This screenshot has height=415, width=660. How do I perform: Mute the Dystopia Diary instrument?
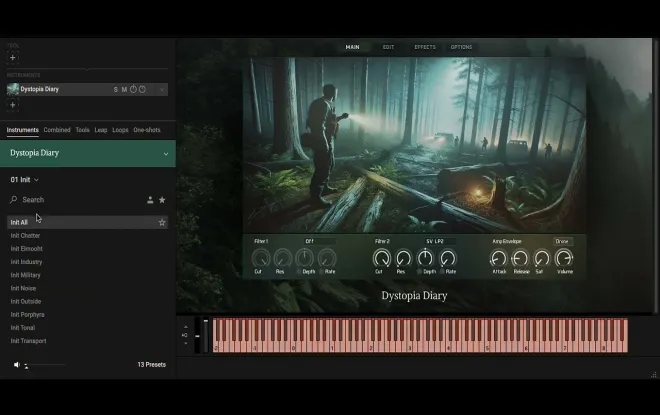click(x=124, y=89)
